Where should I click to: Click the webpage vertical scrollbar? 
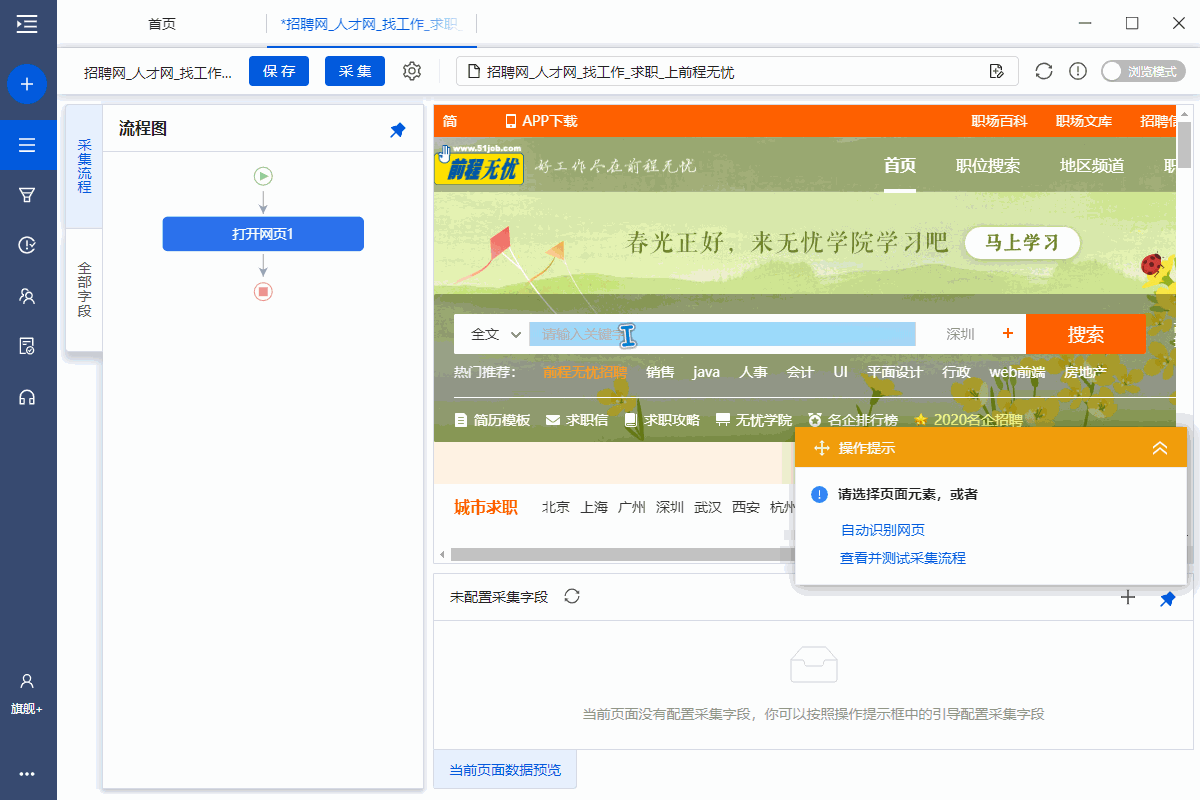pos(1184,143)
